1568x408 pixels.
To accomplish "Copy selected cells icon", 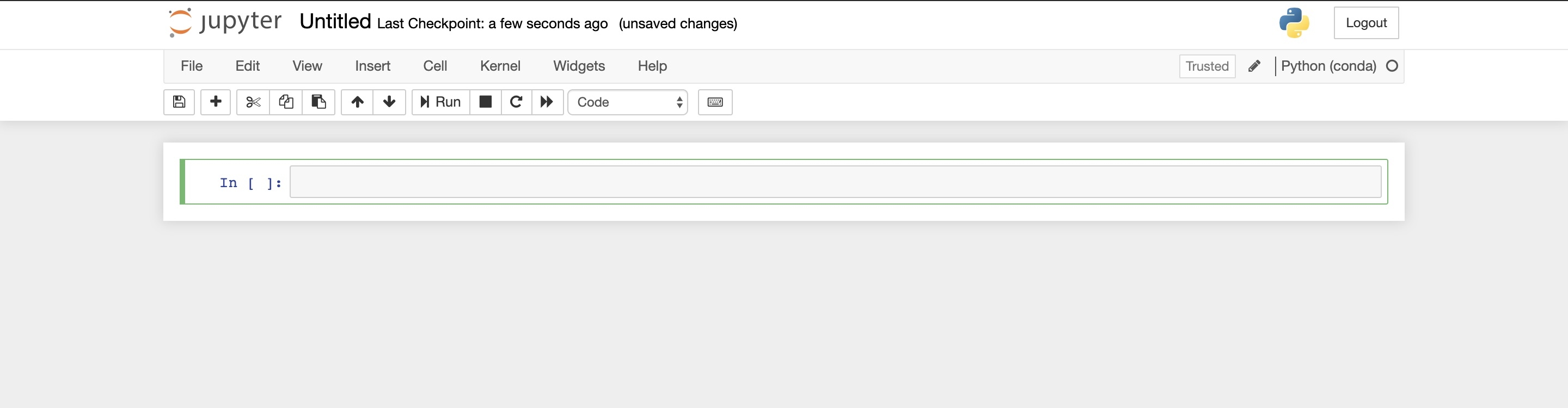I will click(x=286, y=102).
